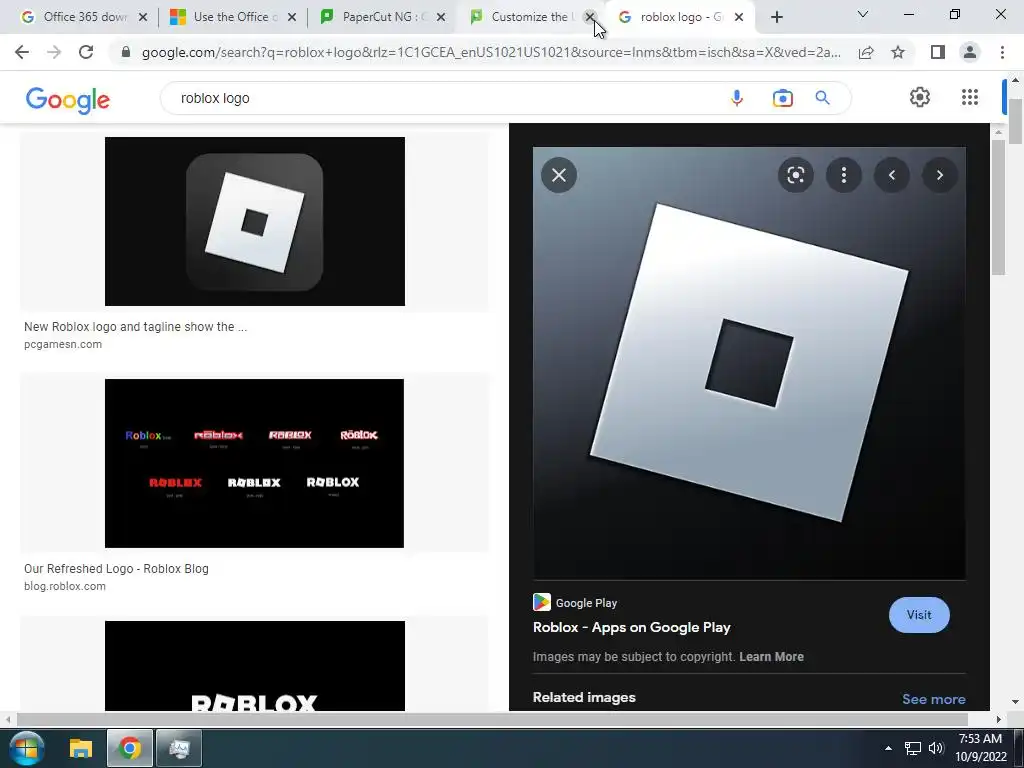Bookmark this page with the star
The width and height of the screenshot is (1024, 768).
[x=898, y=52]
